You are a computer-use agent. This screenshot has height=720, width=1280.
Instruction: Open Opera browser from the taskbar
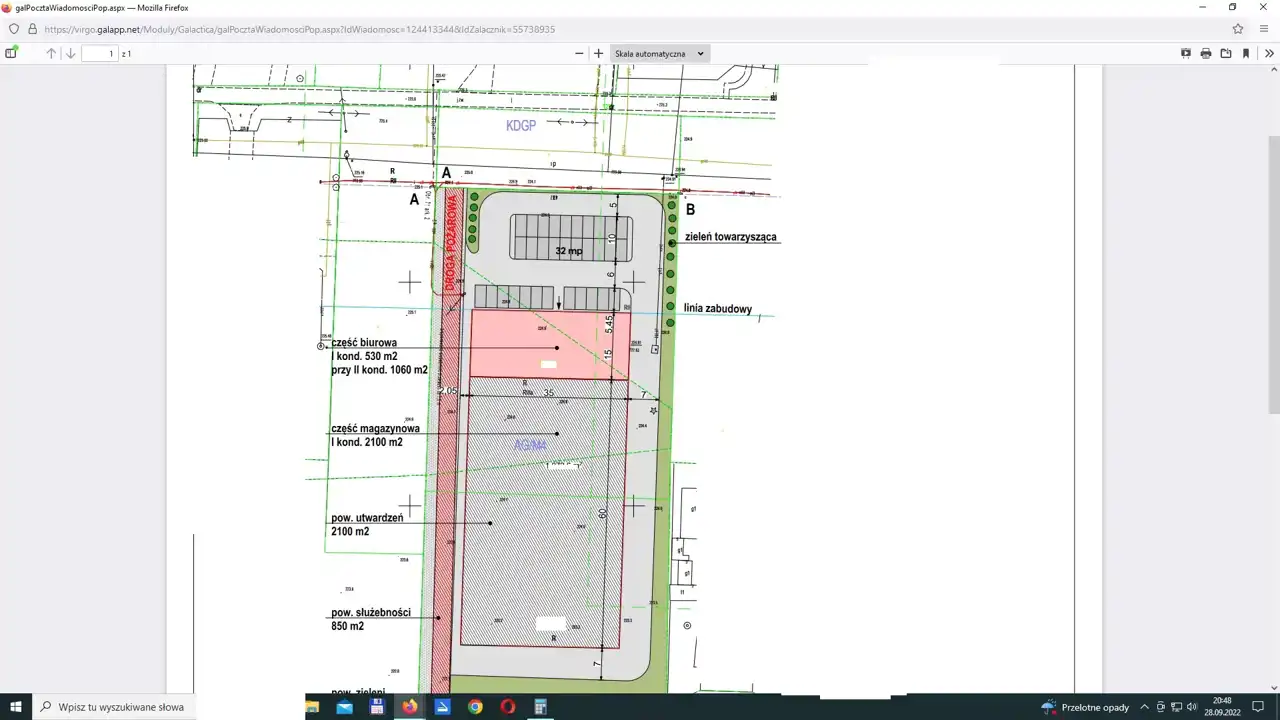click(508, 707)
